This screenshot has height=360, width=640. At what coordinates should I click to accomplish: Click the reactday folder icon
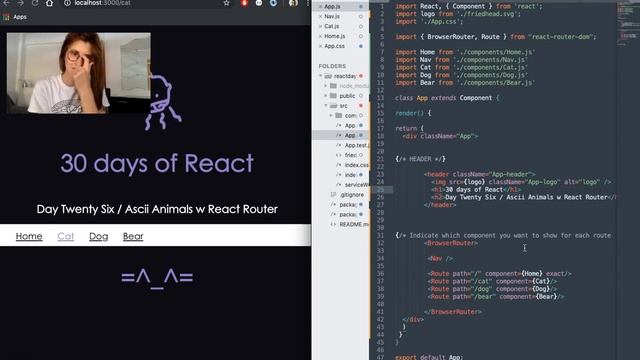[x=328, y=76]
